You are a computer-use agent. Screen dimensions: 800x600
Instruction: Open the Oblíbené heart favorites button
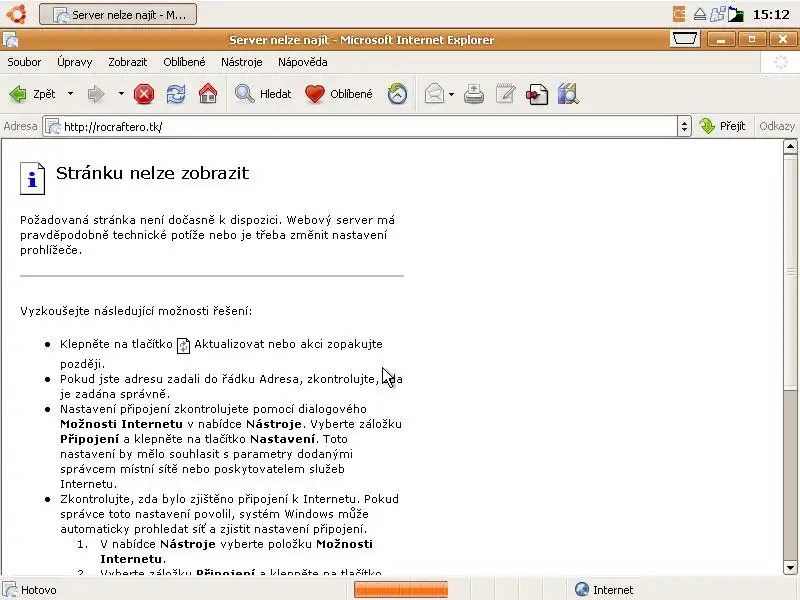tap(339, 94)
